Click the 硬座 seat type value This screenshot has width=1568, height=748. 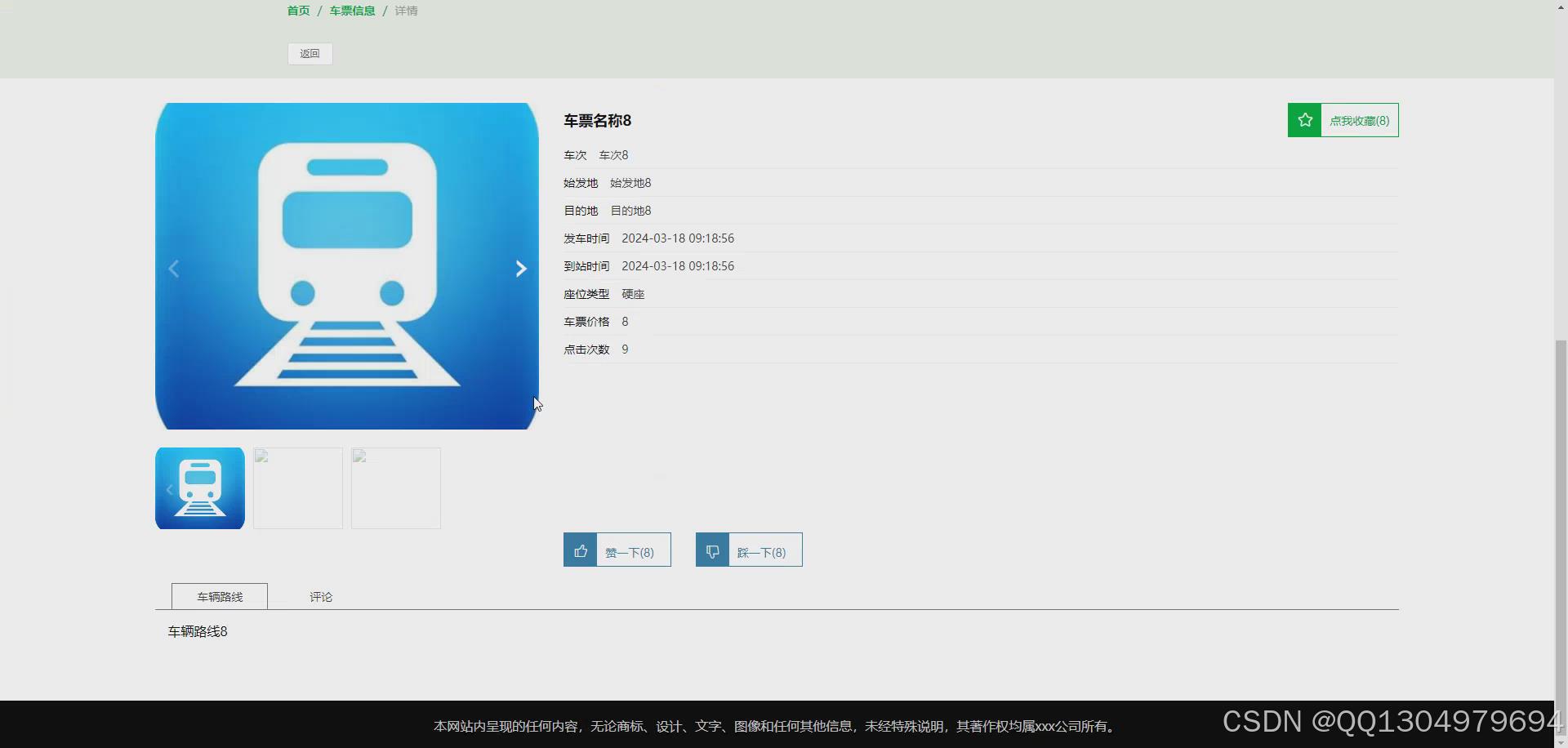pos(633,294)
